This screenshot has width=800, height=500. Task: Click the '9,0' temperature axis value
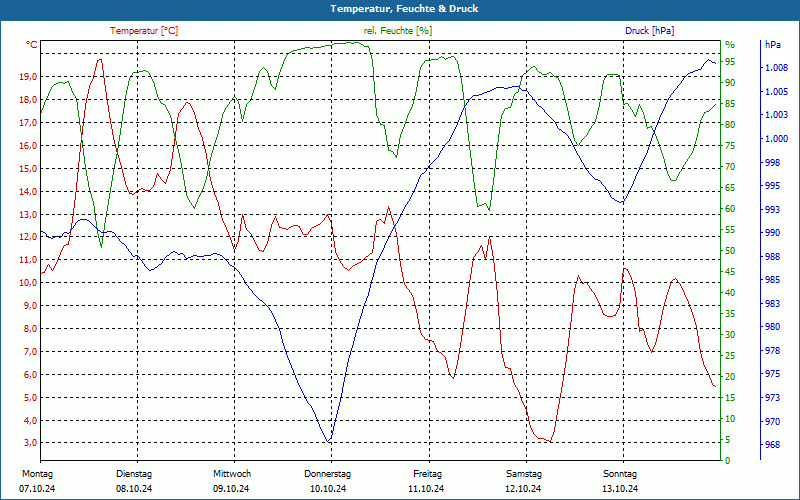[x=30, y=306]
